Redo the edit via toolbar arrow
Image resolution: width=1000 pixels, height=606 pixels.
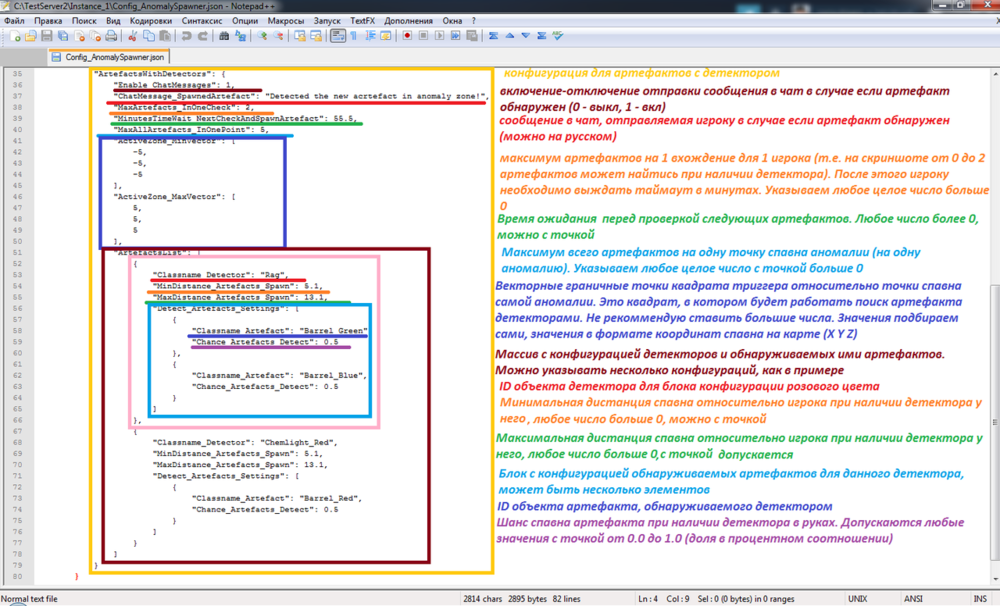202,36
